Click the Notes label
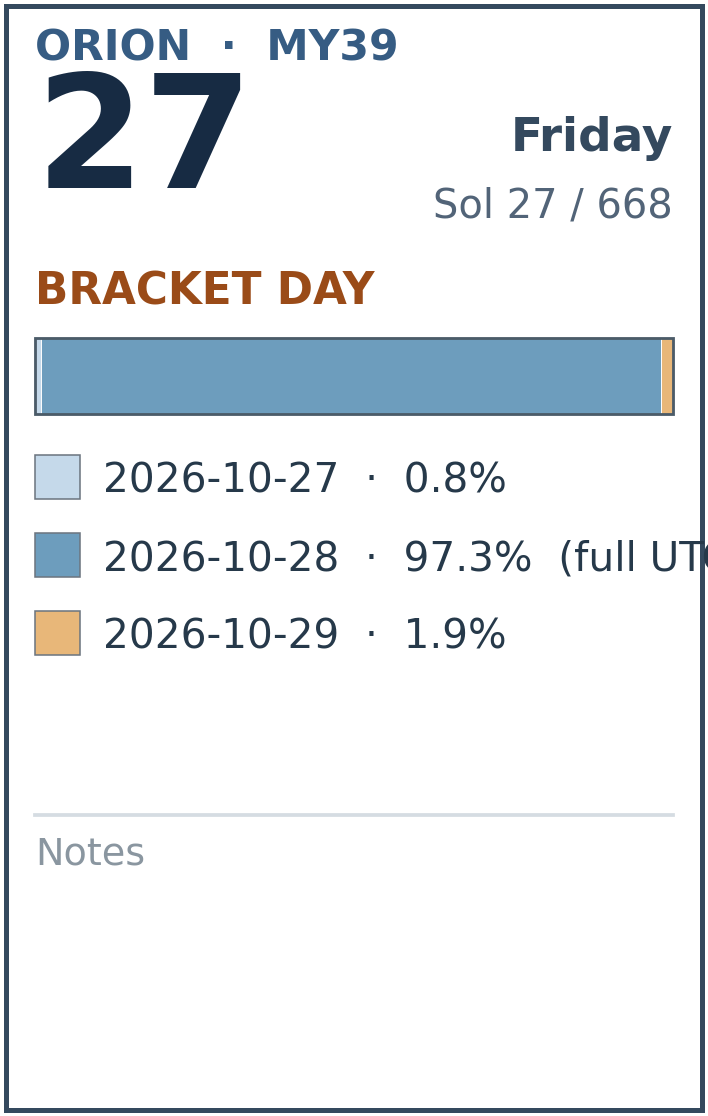708x1116 pixels. click(x=90, y=853)
